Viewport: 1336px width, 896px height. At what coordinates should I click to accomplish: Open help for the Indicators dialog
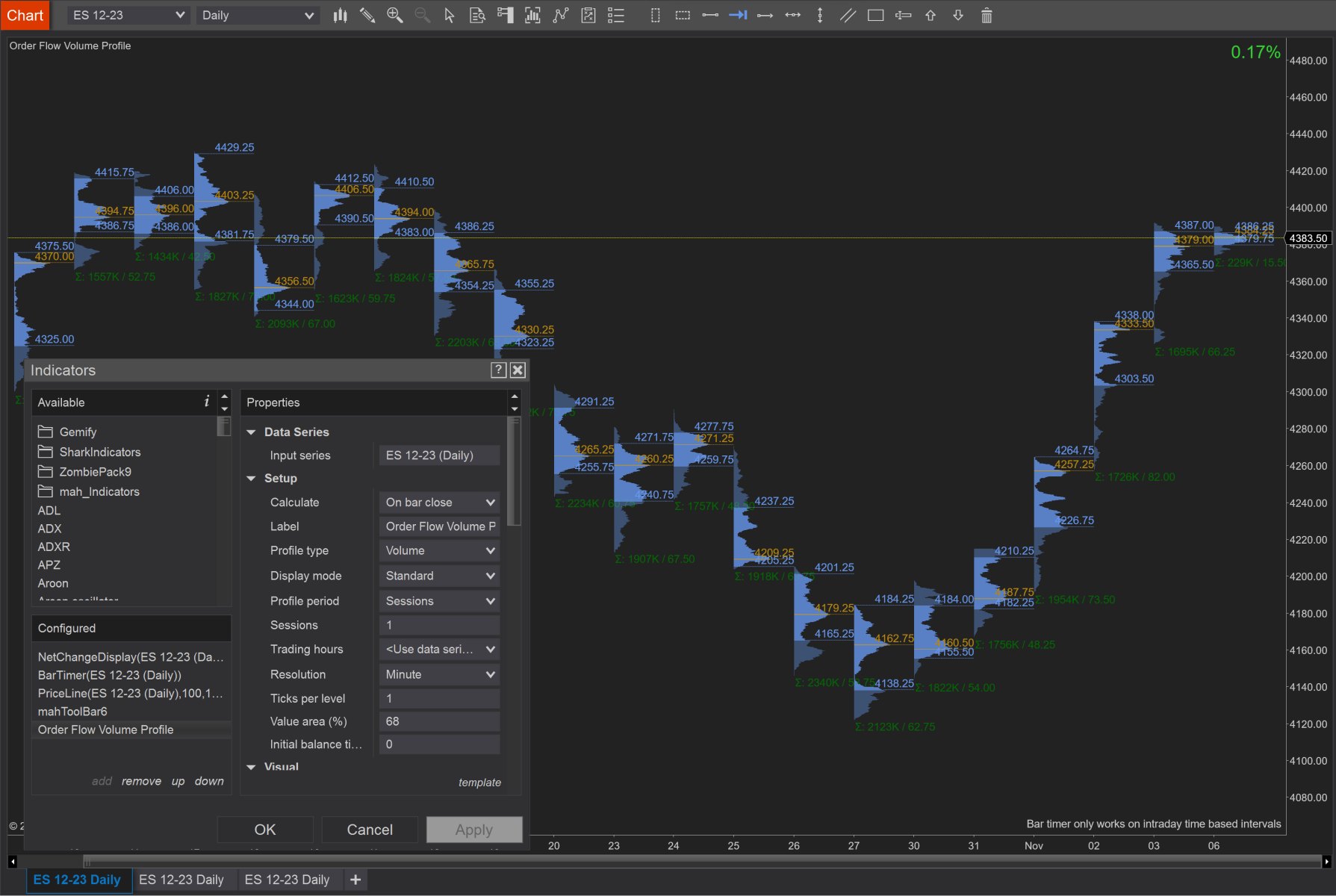[x=499, y=370]
